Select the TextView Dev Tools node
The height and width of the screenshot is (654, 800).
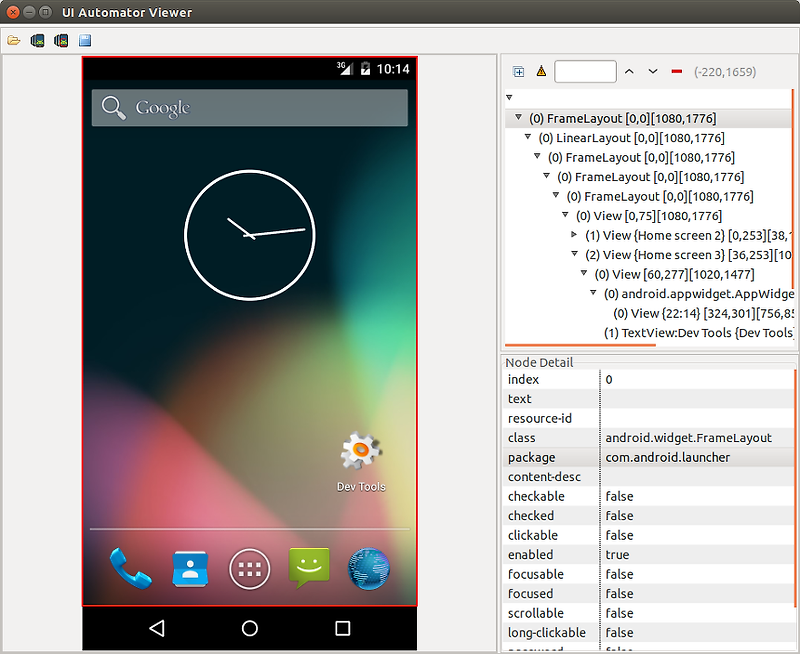coord(690,332)
